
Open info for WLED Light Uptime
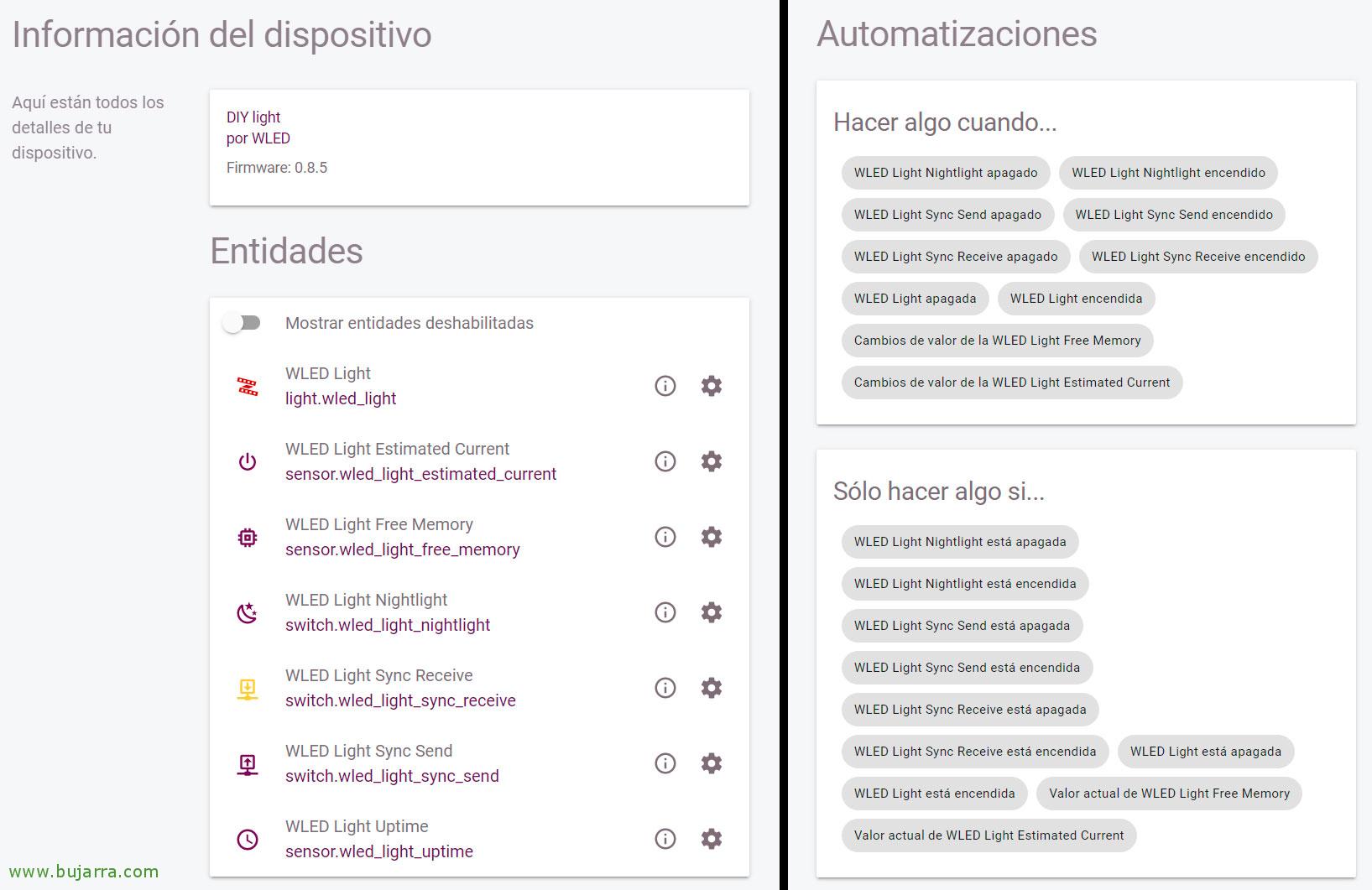tap(665, 839)
